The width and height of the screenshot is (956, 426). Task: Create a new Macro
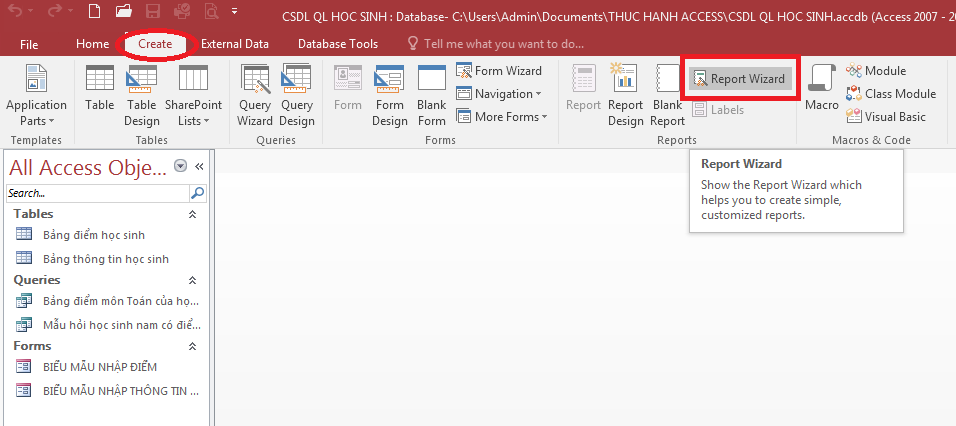pyautogui.click(x=821, y=89)
